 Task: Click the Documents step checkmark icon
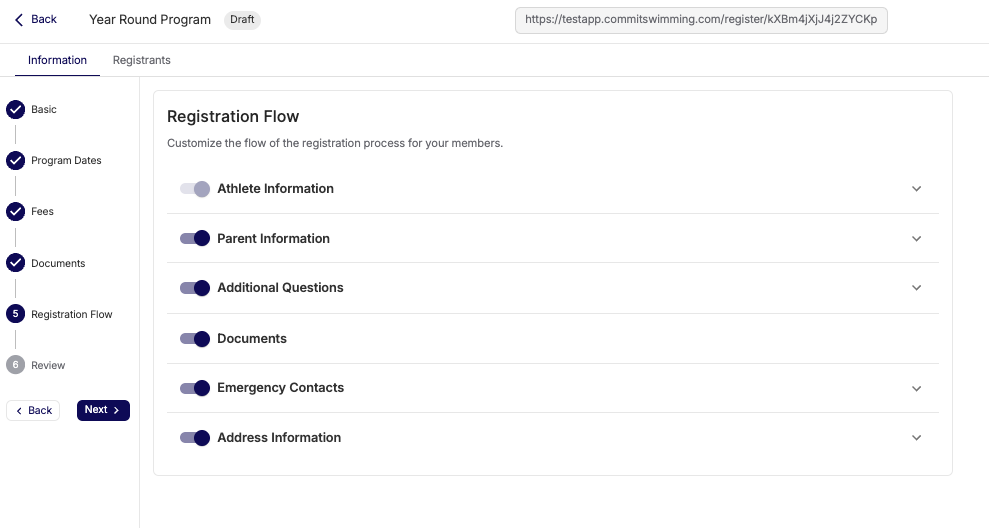click(16, 263)
